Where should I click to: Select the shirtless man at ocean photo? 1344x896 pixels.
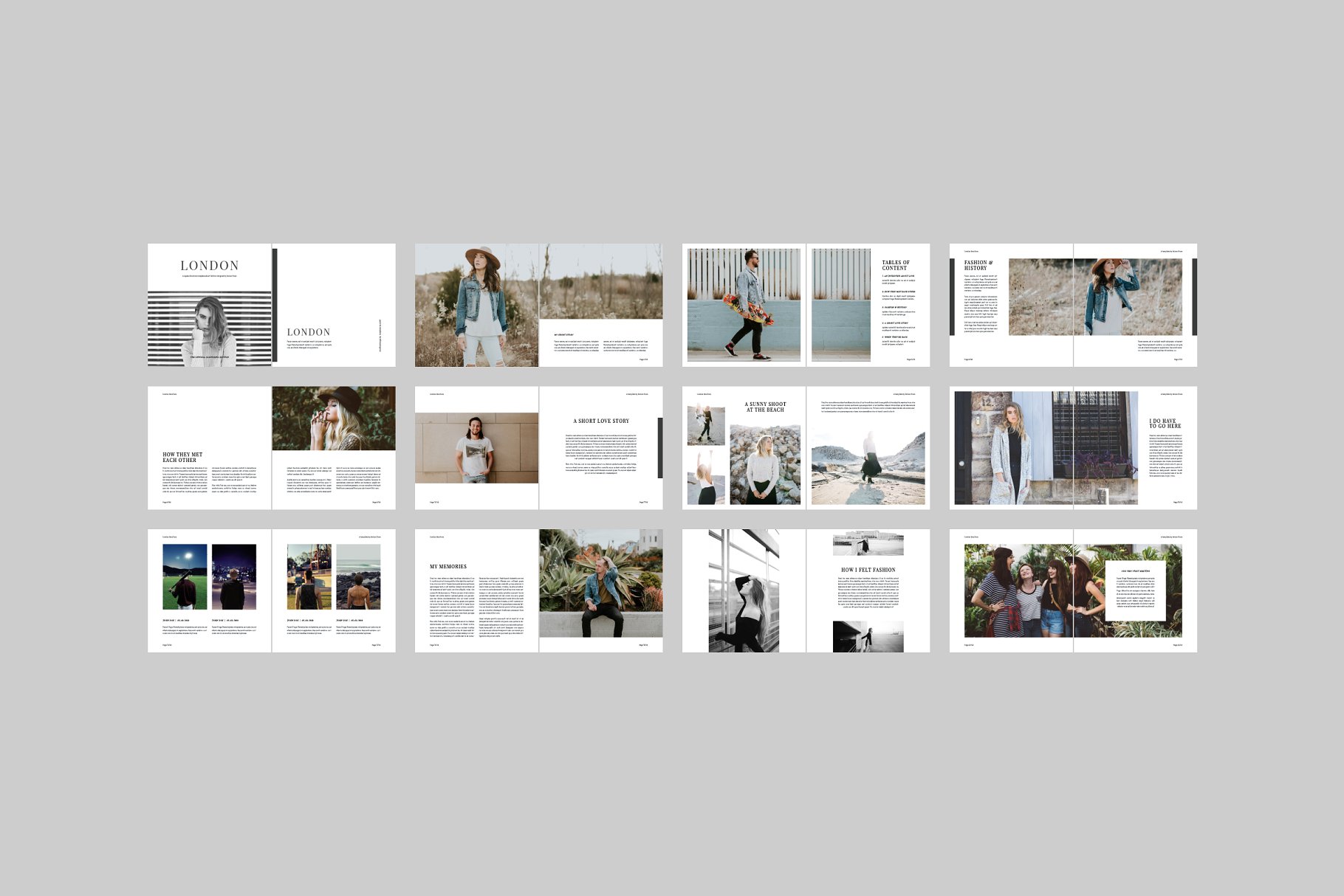tap(358, 576)
